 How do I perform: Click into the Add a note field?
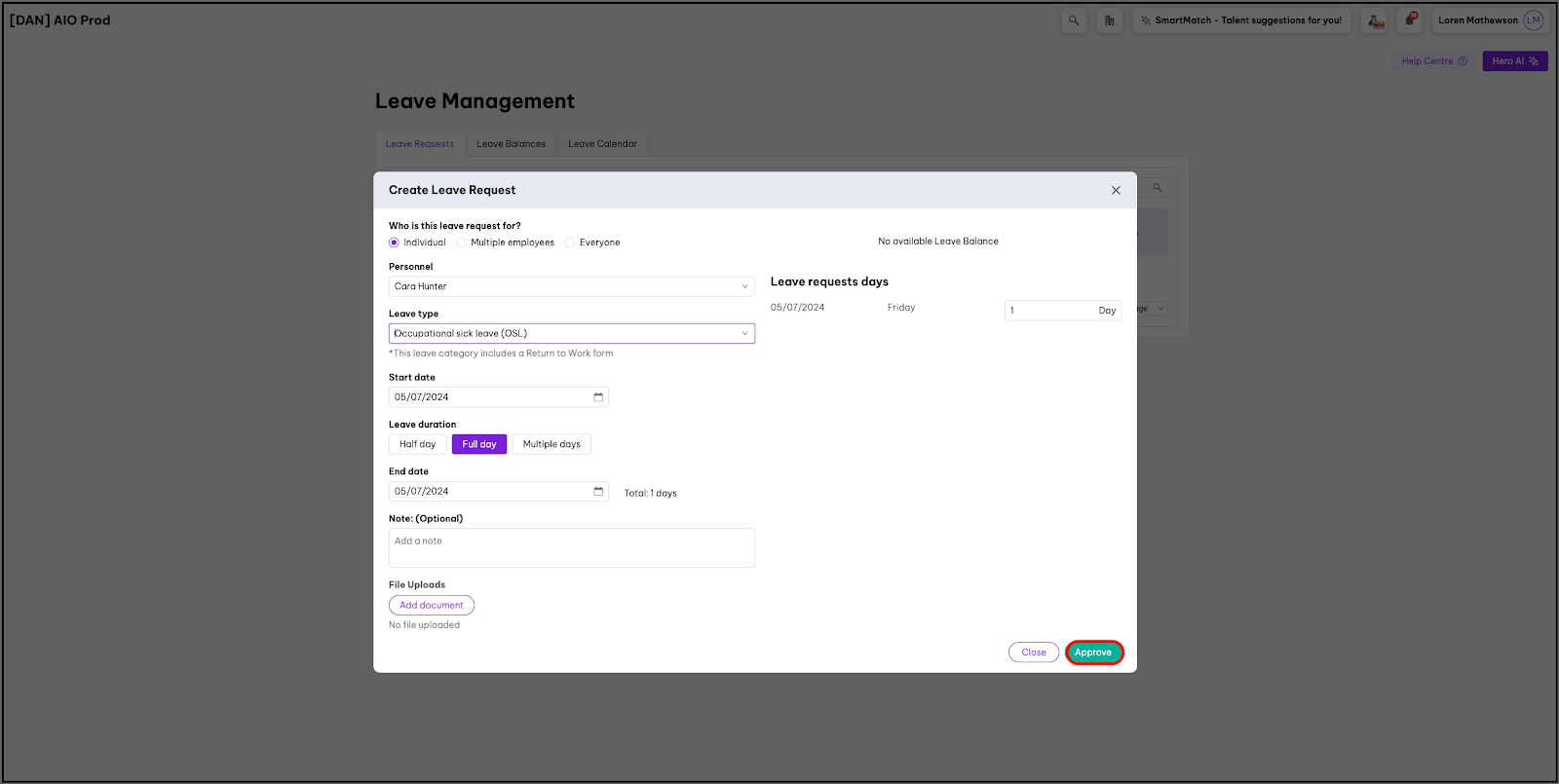571,548
